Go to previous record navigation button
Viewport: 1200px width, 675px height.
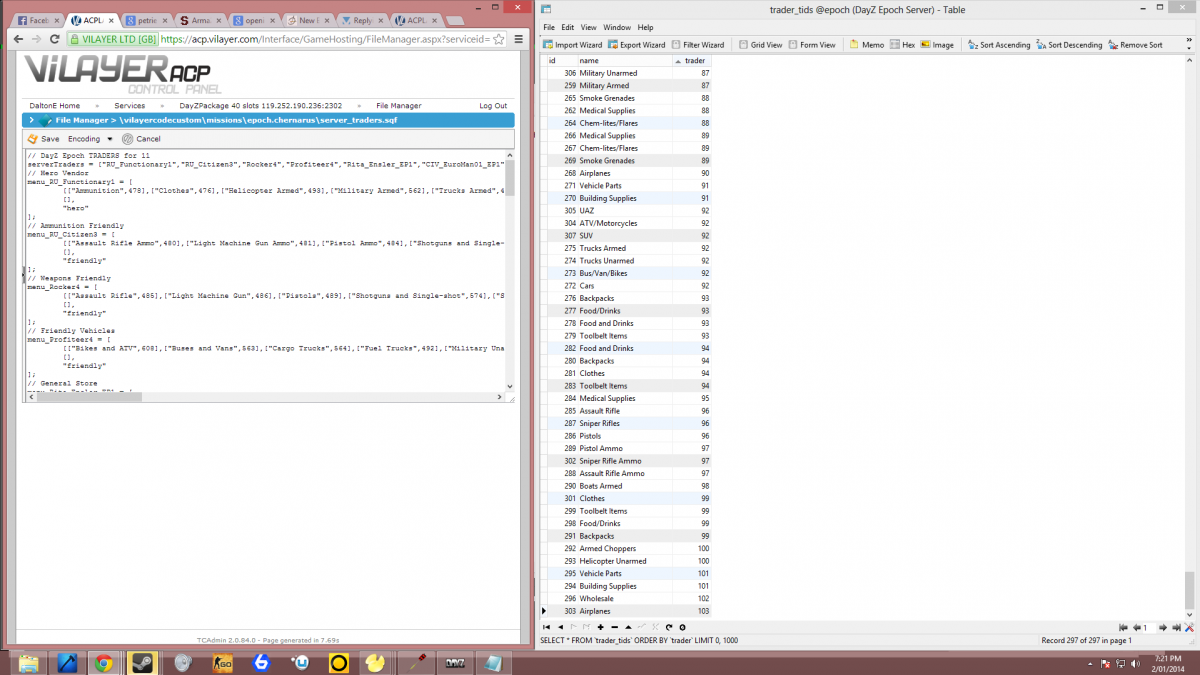point(560,627)
